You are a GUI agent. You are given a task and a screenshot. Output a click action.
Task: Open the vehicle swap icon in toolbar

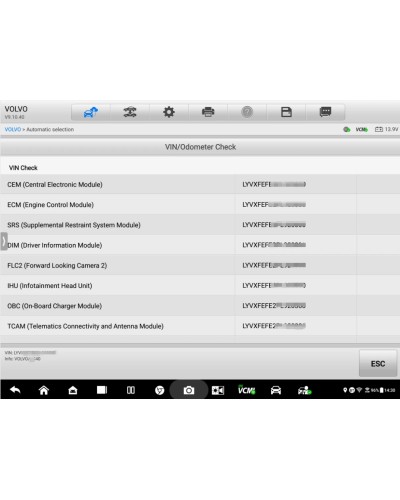[130, 112]
